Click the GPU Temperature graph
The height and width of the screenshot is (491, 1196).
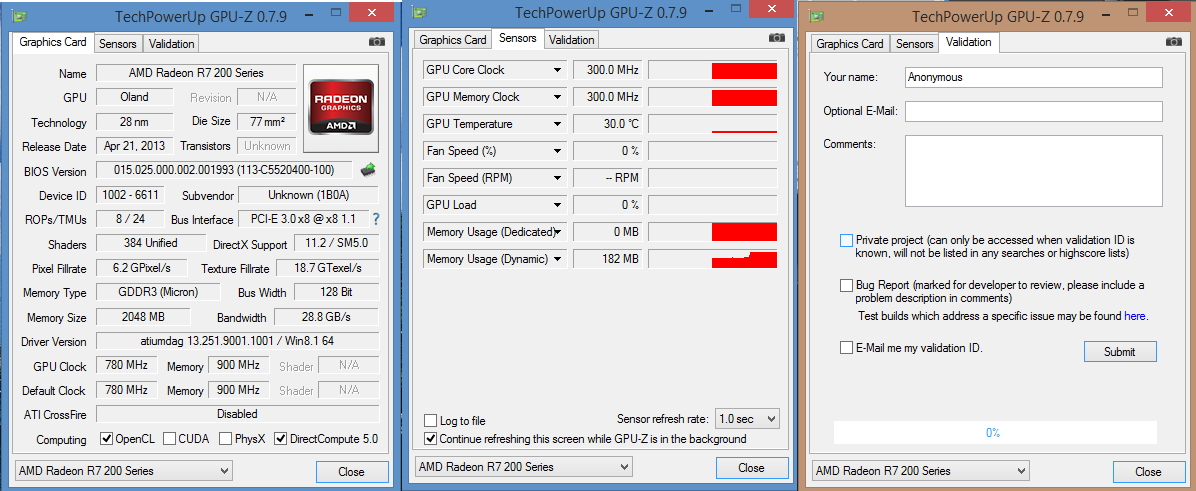[712, 124]
